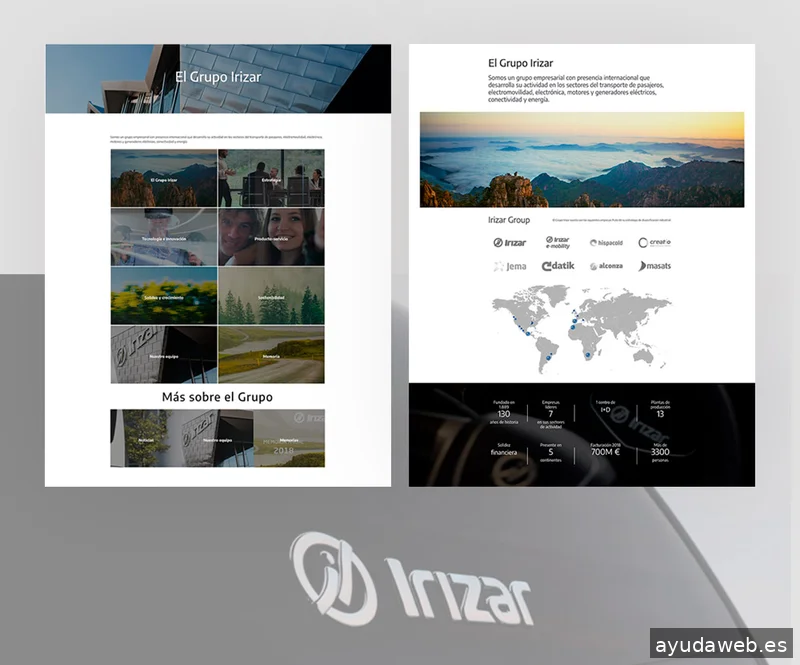This screenshot has width=800, height=665.
Task: Open the Masats brand logo
Action: point(654,266)
